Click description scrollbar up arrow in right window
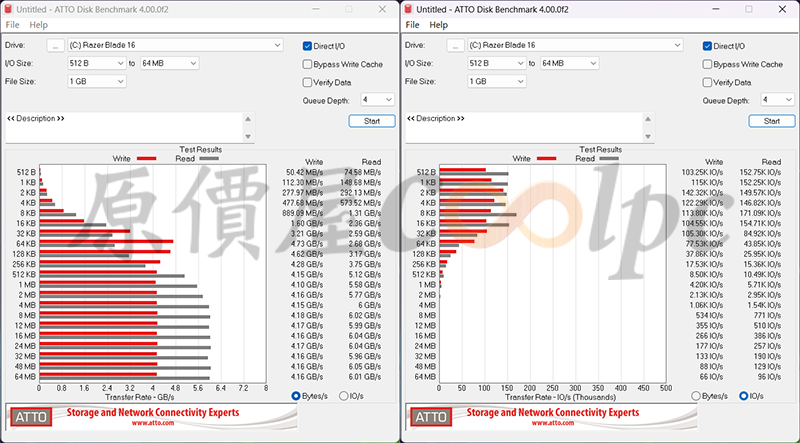 648,119
